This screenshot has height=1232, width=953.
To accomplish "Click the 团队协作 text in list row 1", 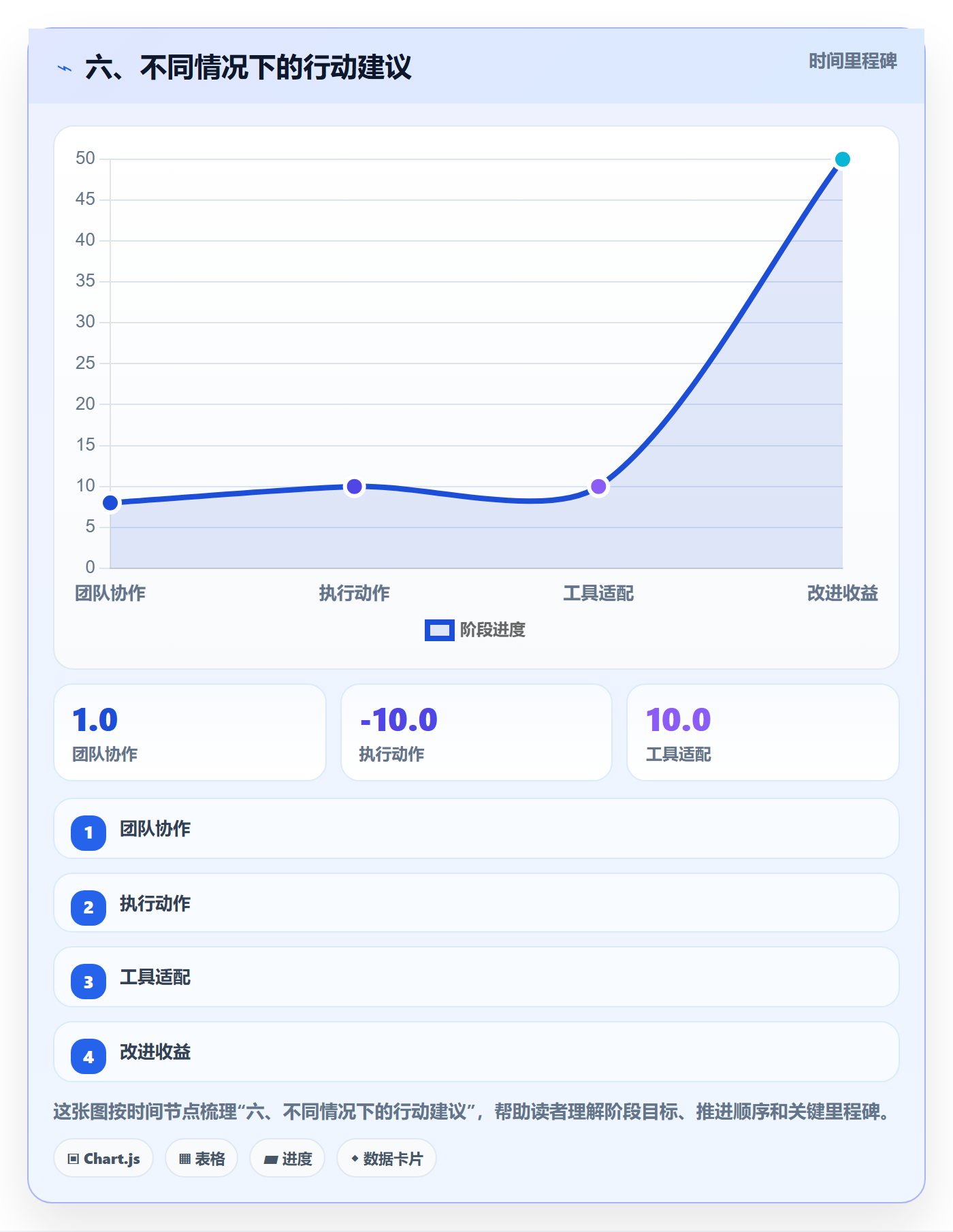I will pos(155,829).
